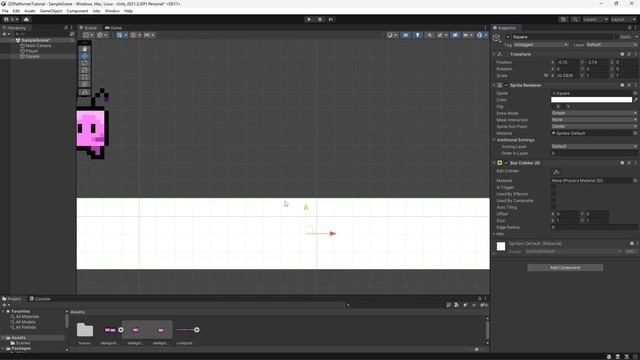Open Unity cloud services icon
The image size is (640, 360).
point(27,19)
